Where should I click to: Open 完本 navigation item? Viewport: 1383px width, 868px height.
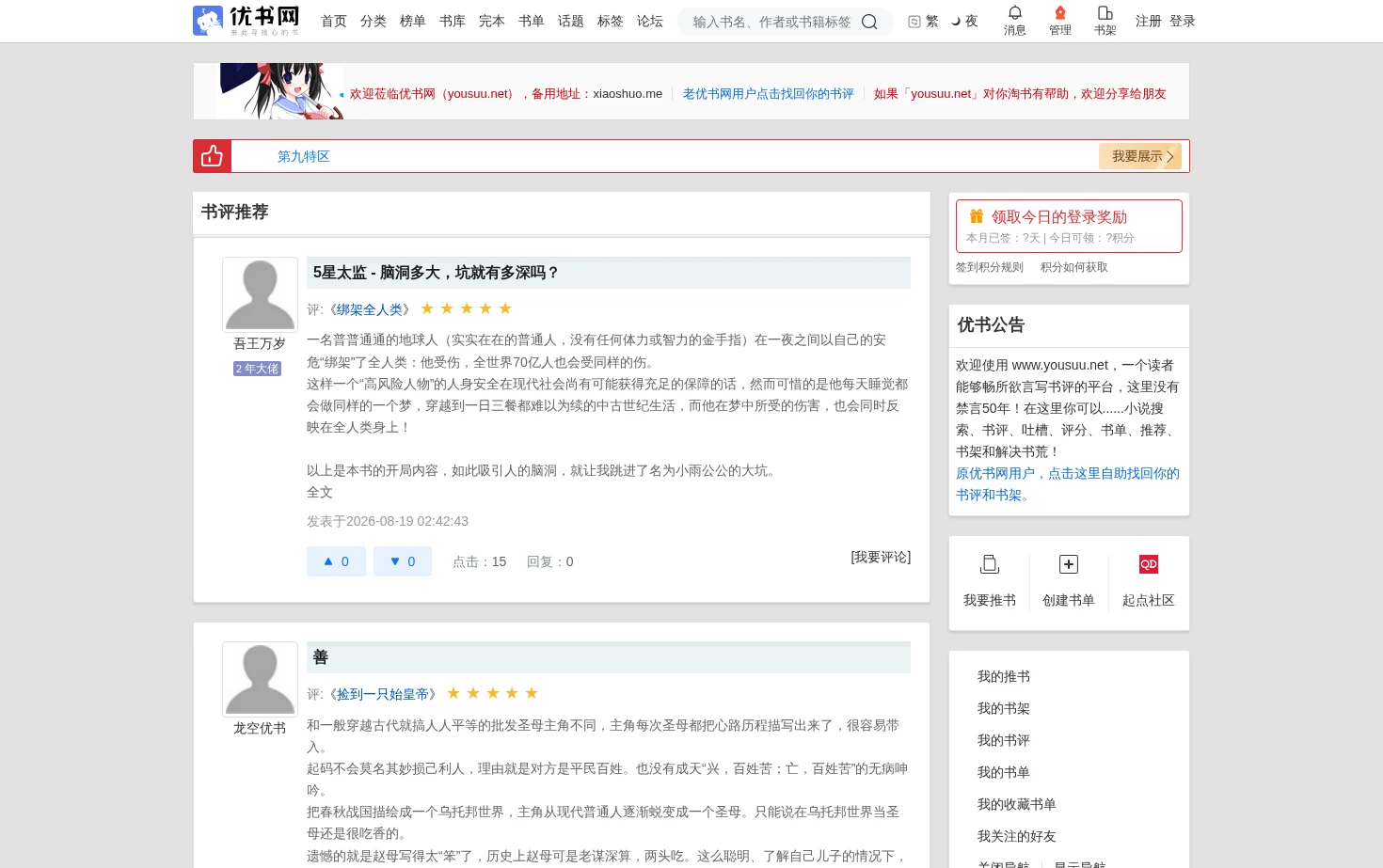492,21
